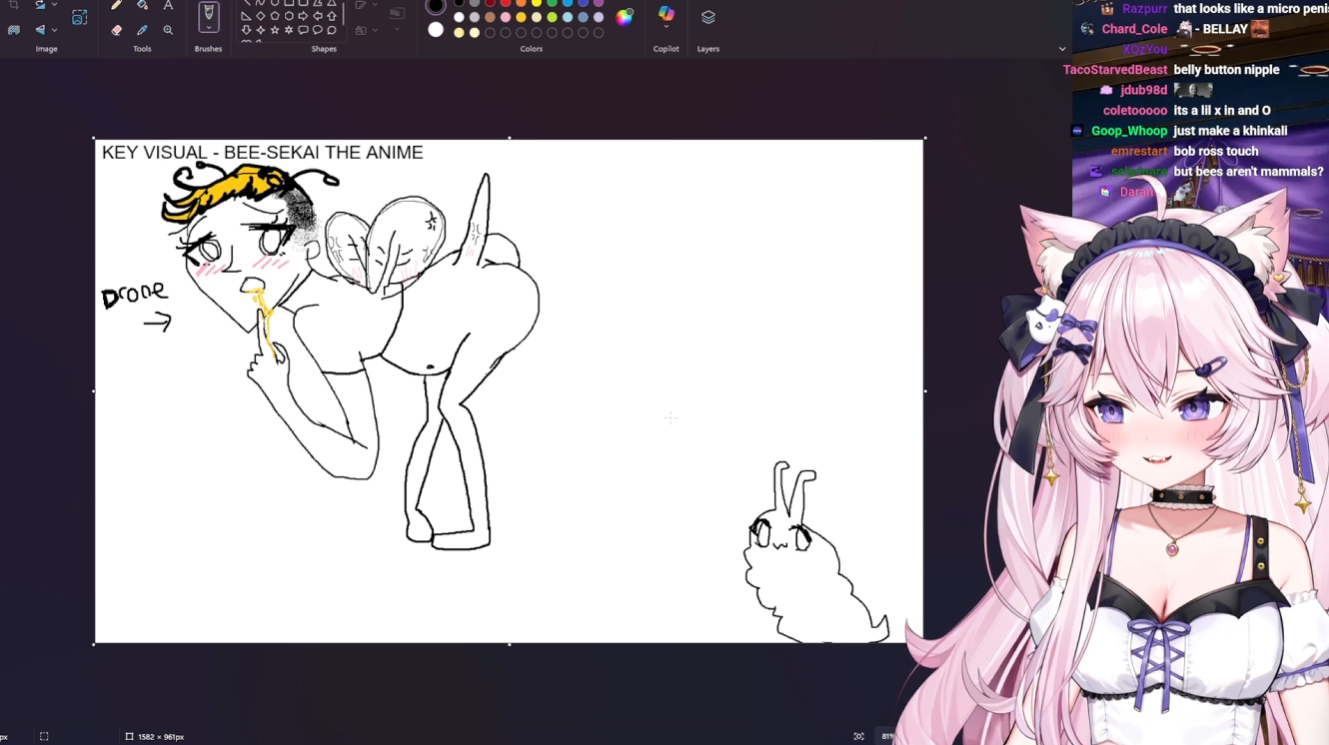1329x745 pixels.
Task: Select the Magnifier zoom tool
Action: click(x=168, y=30)
